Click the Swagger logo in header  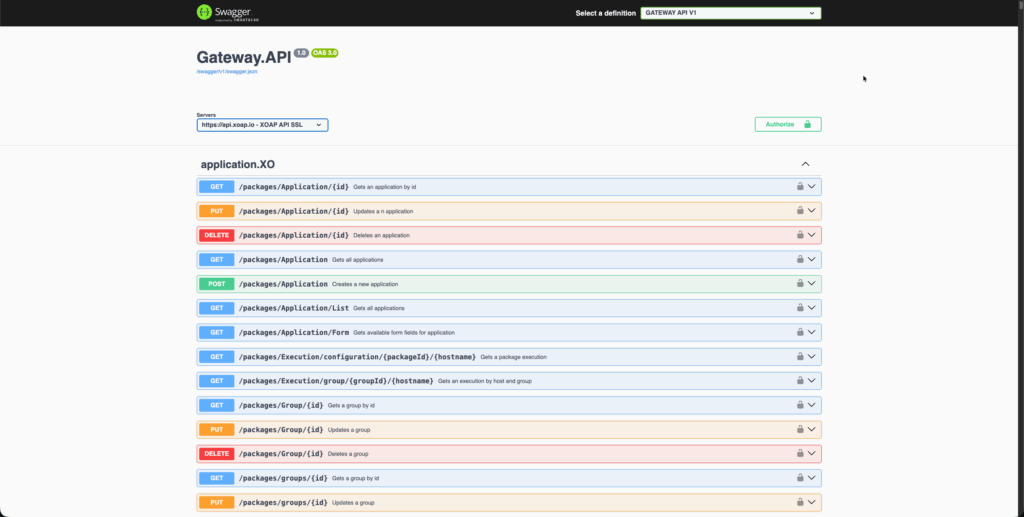[x=217, y=13]
